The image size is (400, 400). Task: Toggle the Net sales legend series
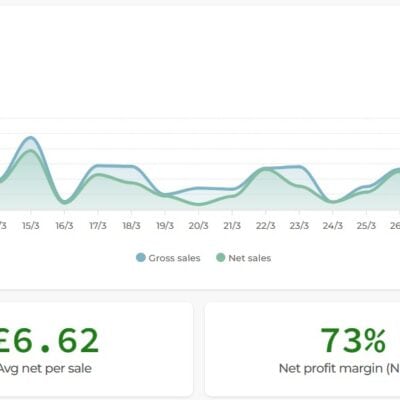coord(244,258)
